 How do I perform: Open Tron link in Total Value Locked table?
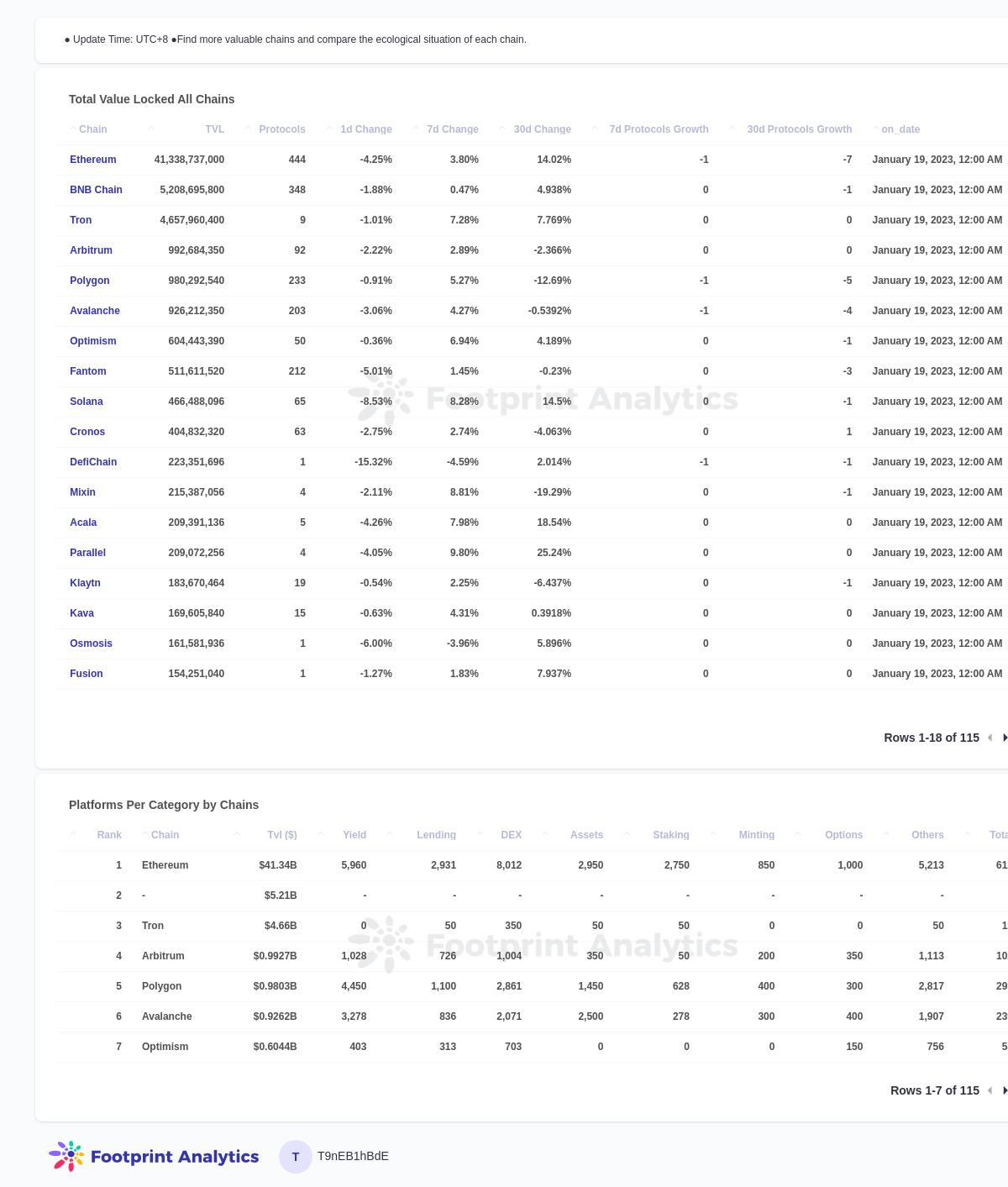point(81,220)
